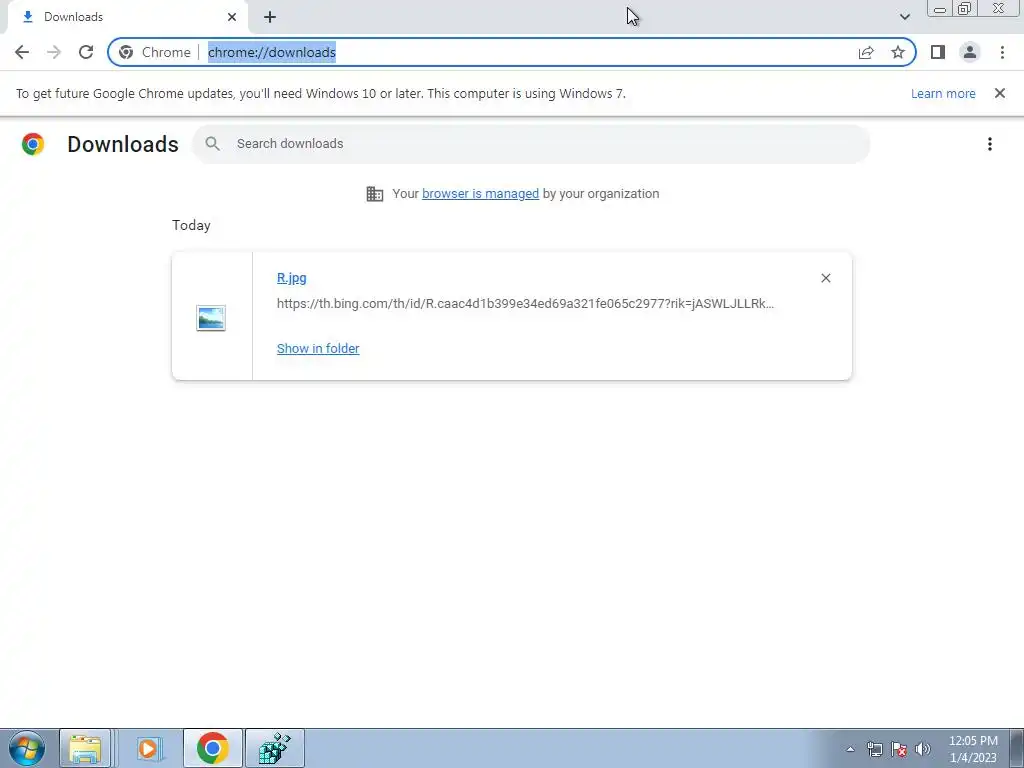Click the Chrome taskbar icon
The height and width of the screenshot is (768, 1024).
[x=213, y=748]
